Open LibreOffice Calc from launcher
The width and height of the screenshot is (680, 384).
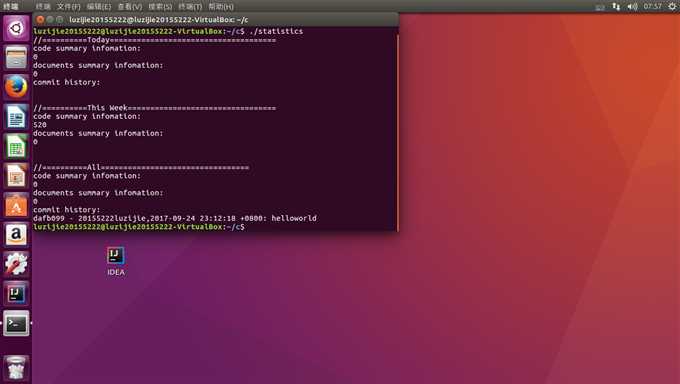tap(16, 146)
